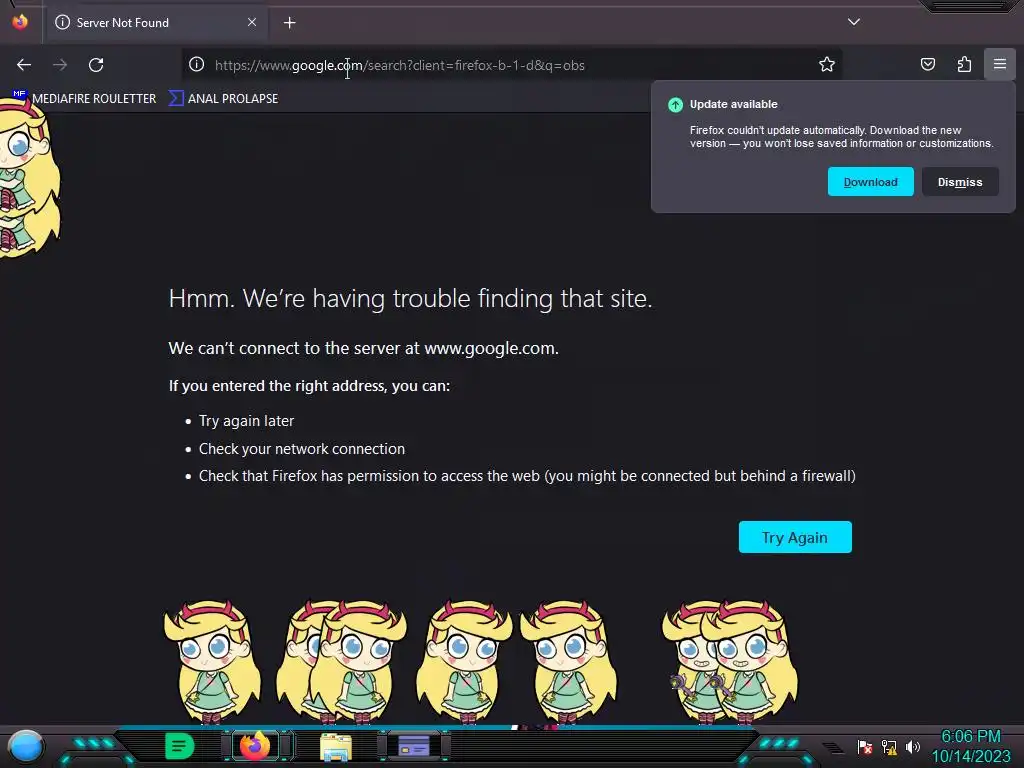Close the Server Not Found tab
This screenshot has width=1024, height=768.
coord(252,22)
